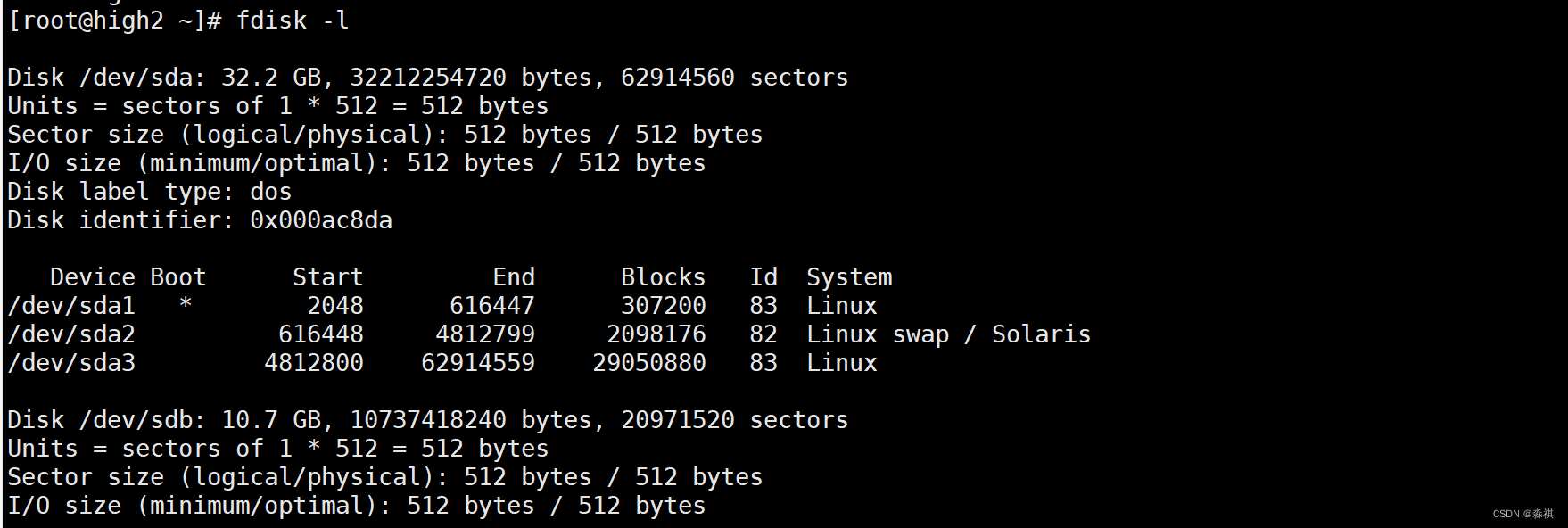Select the /dev/sda2 device entry
Image resolution: width=1568 pixels, height=528 pixels.
coord(71,334)
